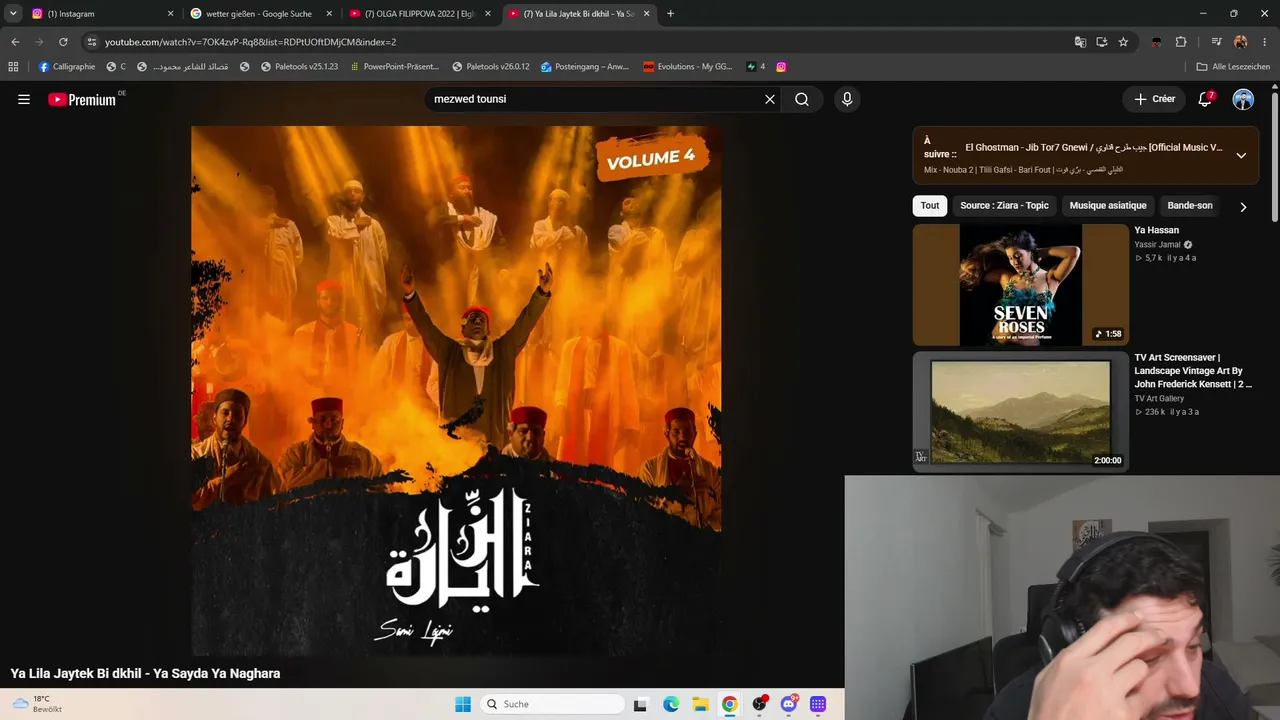Screen dimensions: 1280x720
Task: Open 'TV Art Screensaver | Landscape Vintage Art' title
Action: pyautogui.click(x=1193, y=371)
